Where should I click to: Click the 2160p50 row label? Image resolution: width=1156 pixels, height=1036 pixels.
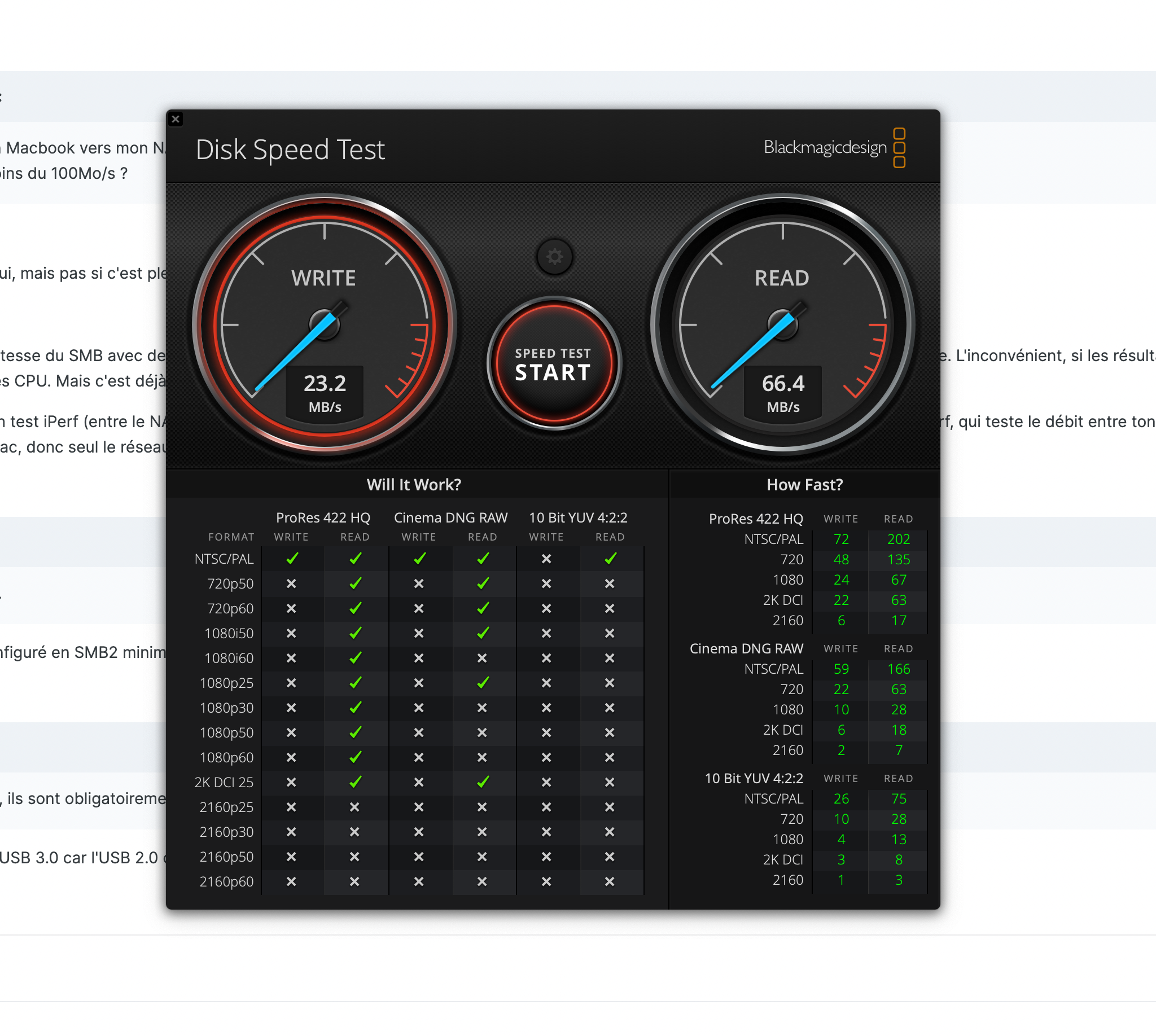(x=227, y=857)
